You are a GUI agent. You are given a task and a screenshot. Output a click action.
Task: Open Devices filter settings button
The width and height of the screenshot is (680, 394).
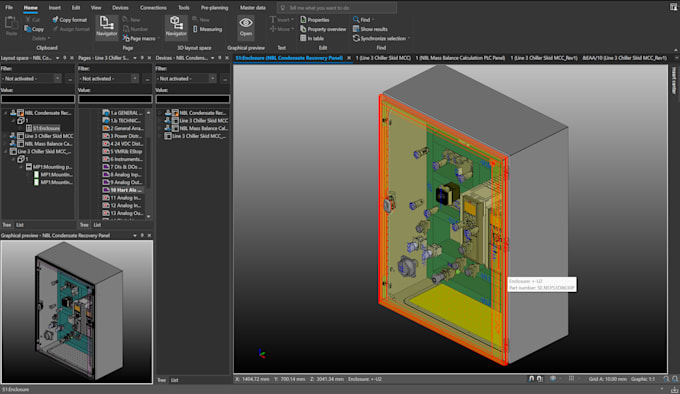pyautogui.click(x=225, y=79)
